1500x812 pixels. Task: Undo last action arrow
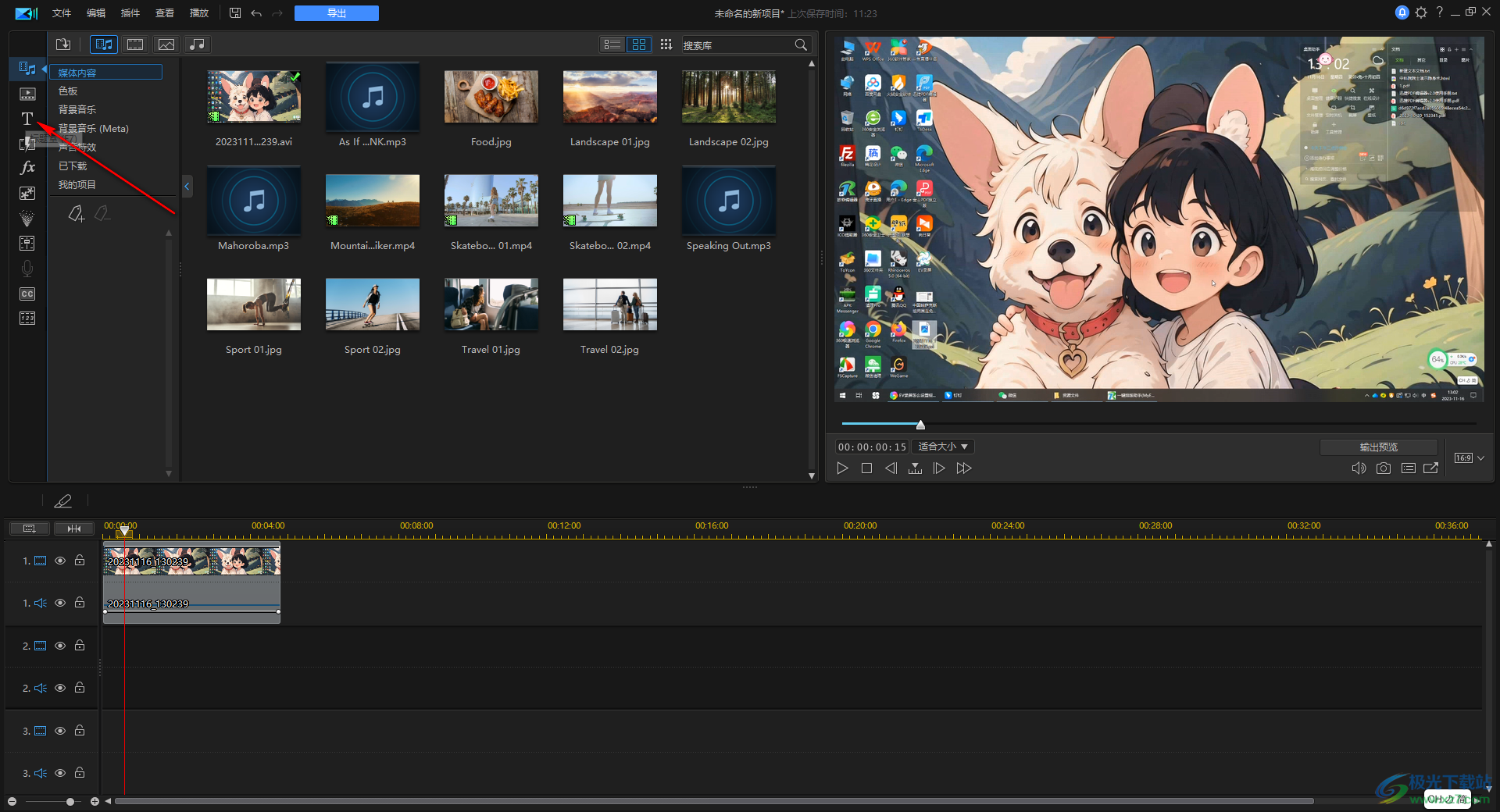[256, 13]
